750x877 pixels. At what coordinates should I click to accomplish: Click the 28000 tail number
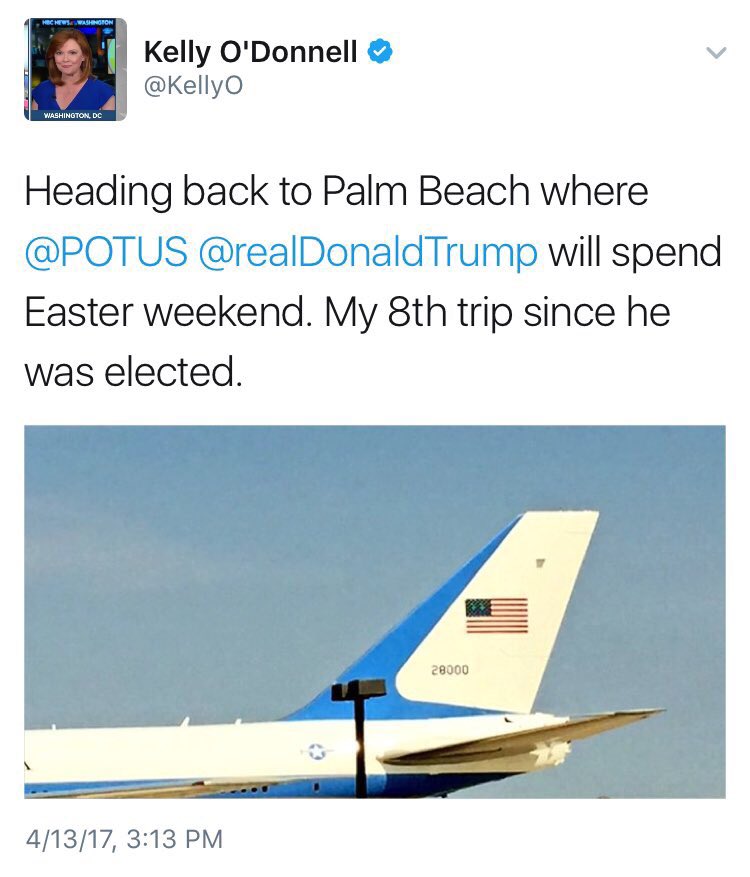[x=450, y=669]
